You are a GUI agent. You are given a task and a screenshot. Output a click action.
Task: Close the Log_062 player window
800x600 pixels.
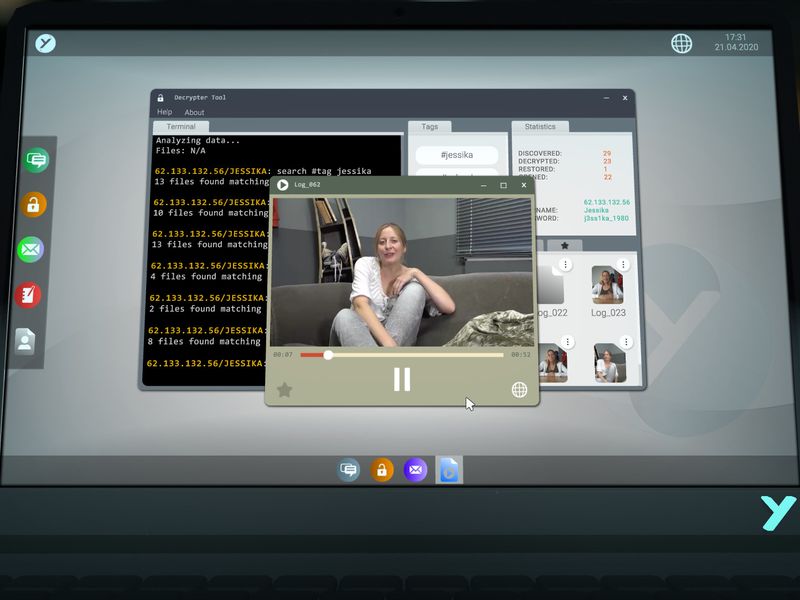tap(523, 185)
